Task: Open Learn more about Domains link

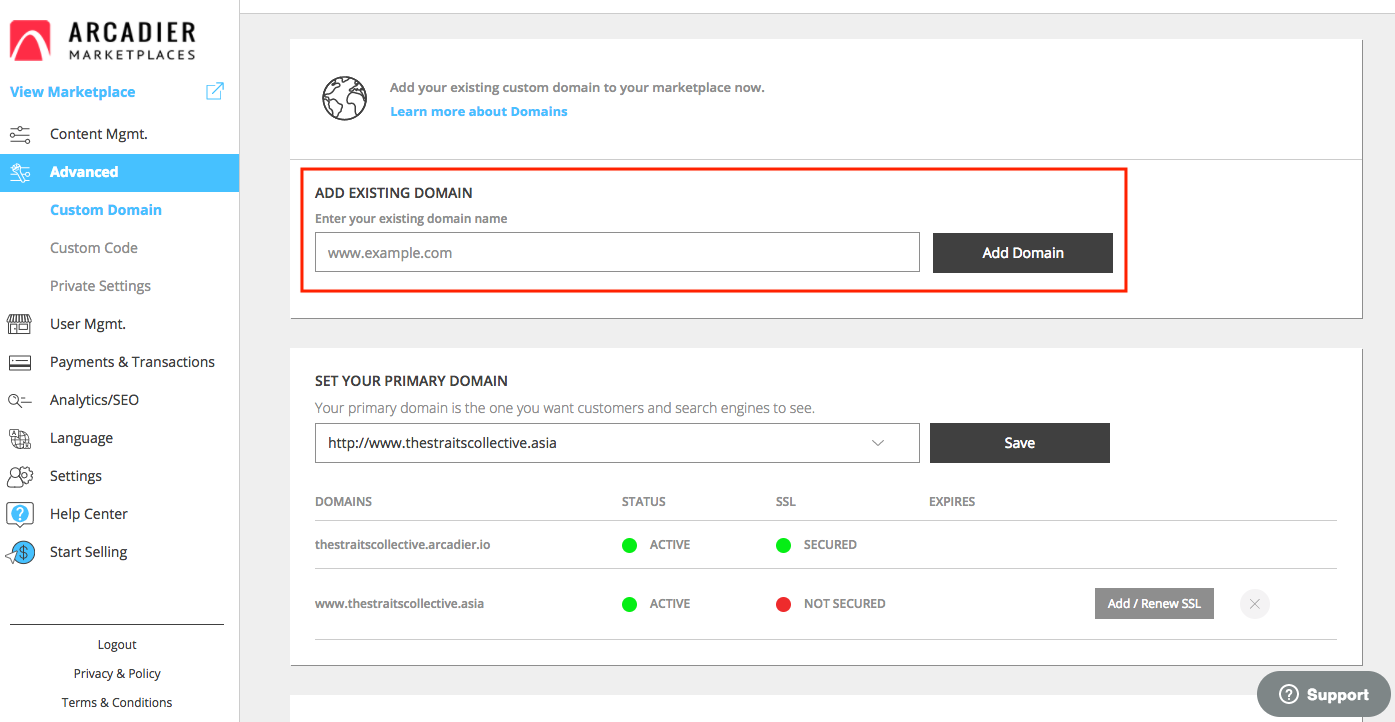Action: (x=479, y=111)
